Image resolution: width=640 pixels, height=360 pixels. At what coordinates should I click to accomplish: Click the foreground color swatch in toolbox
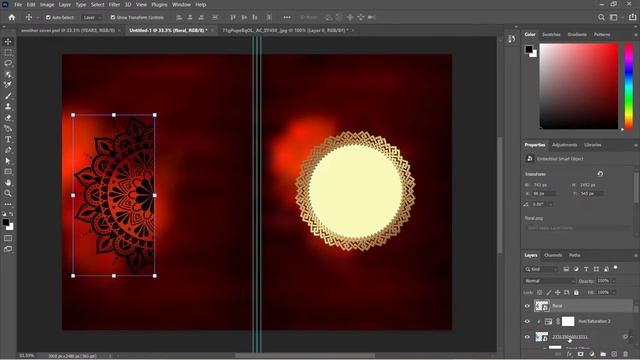tap(5, 222)
